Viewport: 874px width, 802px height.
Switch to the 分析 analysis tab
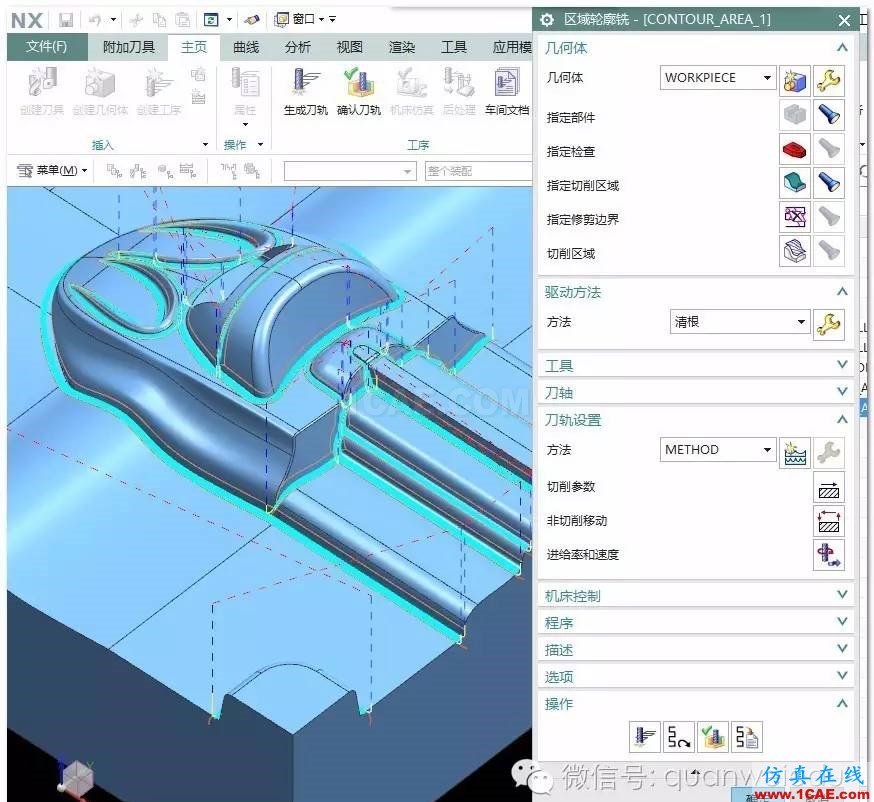coord(298,47)
